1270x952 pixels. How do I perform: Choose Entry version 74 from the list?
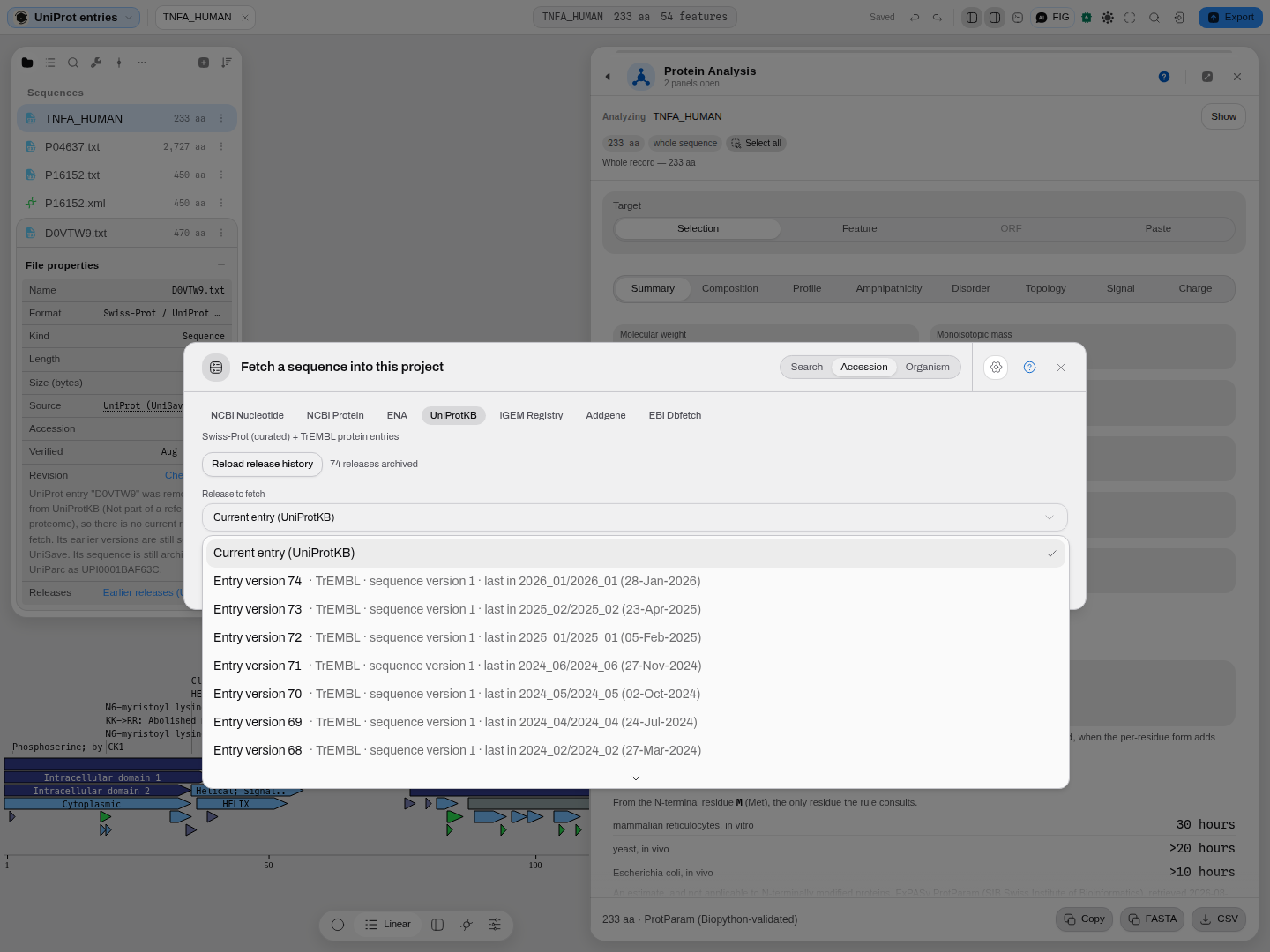(x=636, y=582)
